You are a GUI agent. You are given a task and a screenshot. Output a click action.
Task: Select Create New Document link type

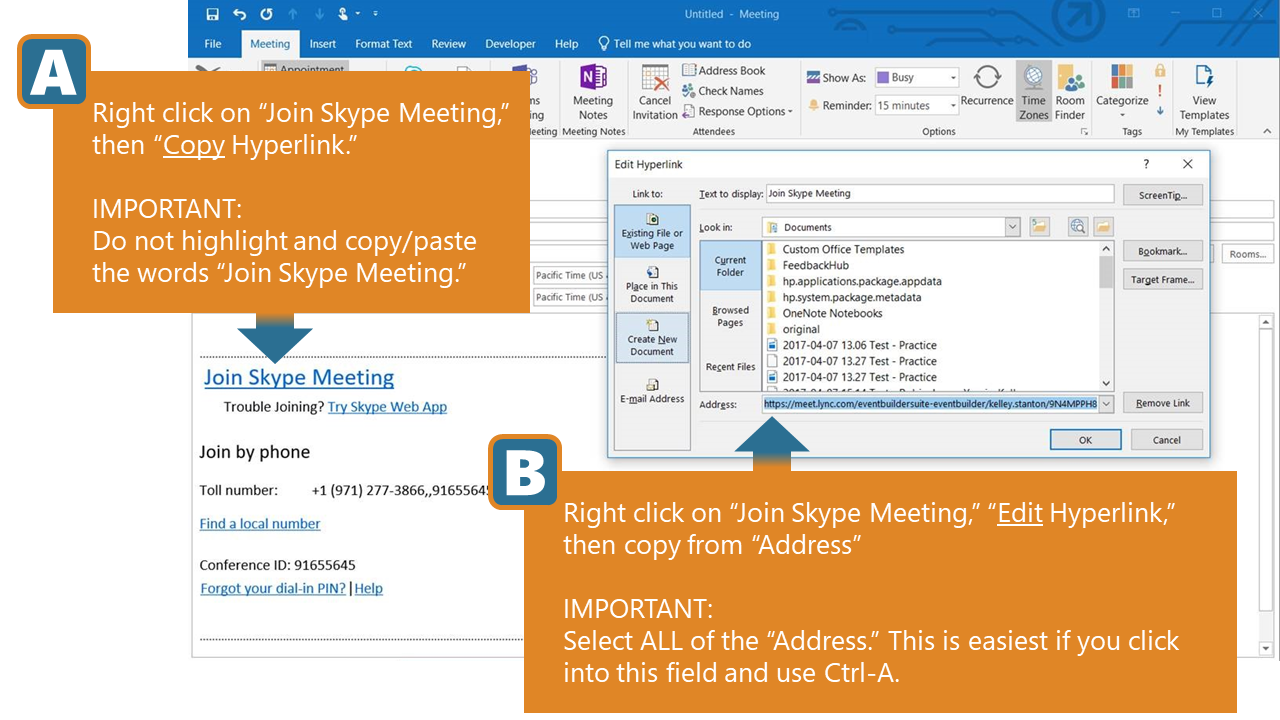652,337
